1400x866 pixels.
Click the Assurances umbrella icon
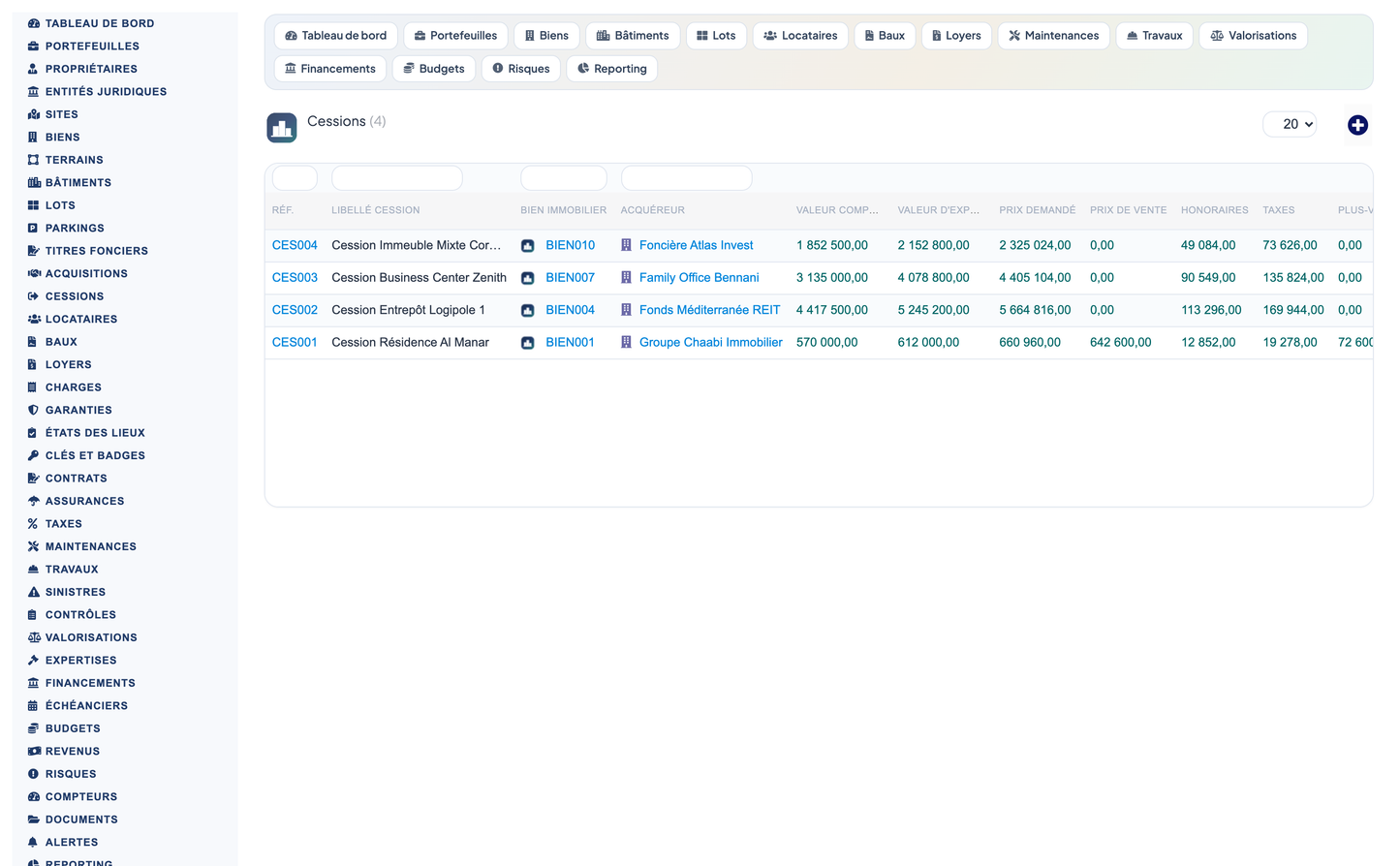click(x=33, y=502)
